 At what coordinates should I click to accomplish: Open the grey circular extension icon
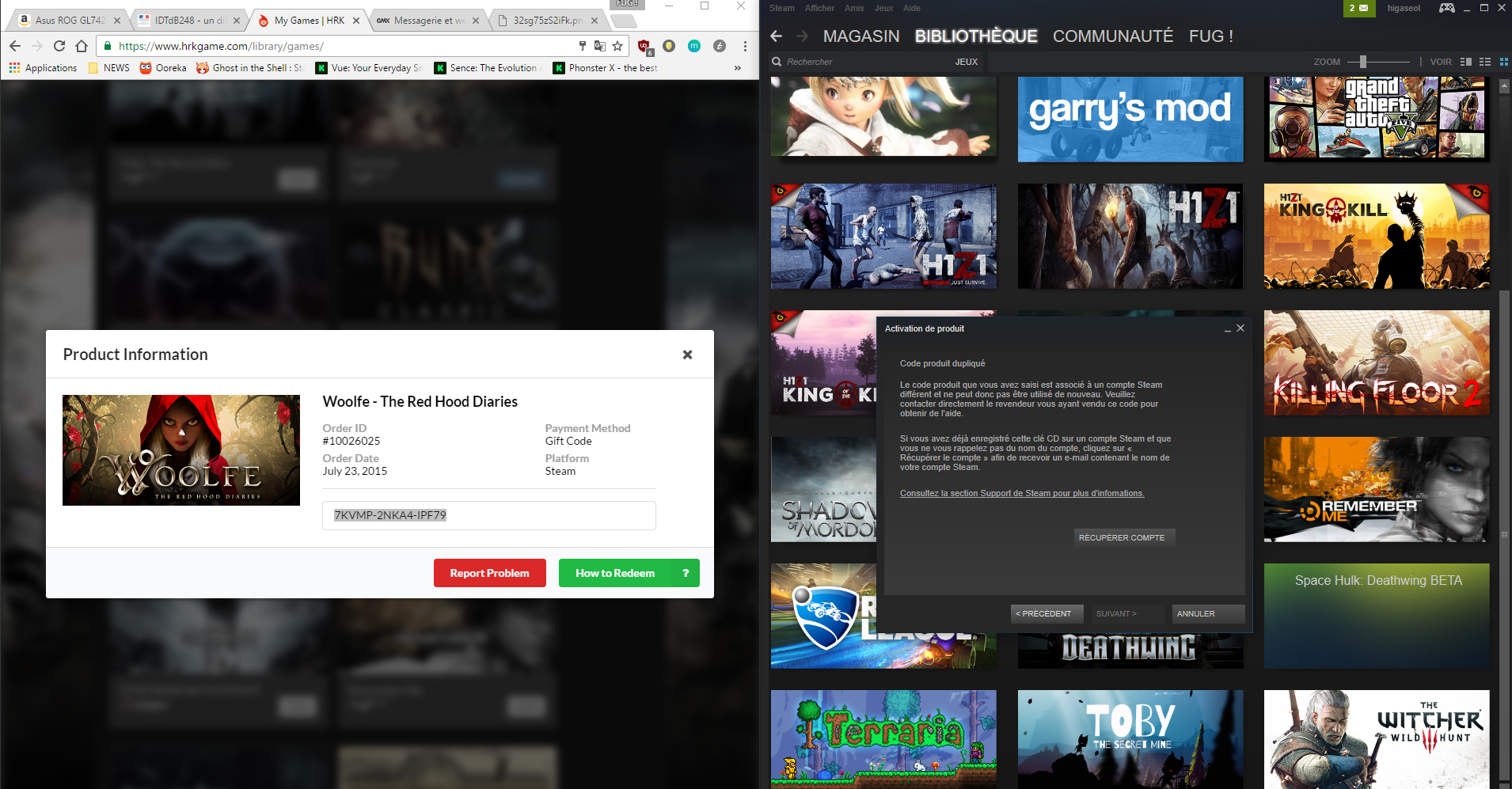point(720,46)
